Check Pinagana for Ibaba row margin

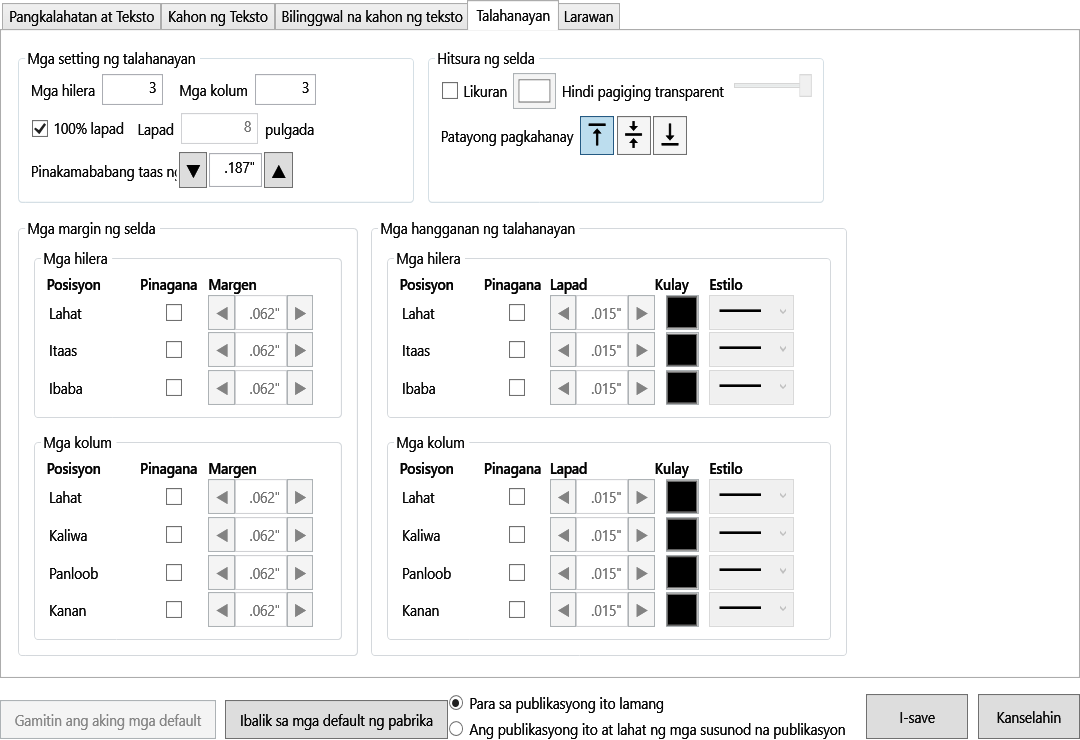point(174,388)
